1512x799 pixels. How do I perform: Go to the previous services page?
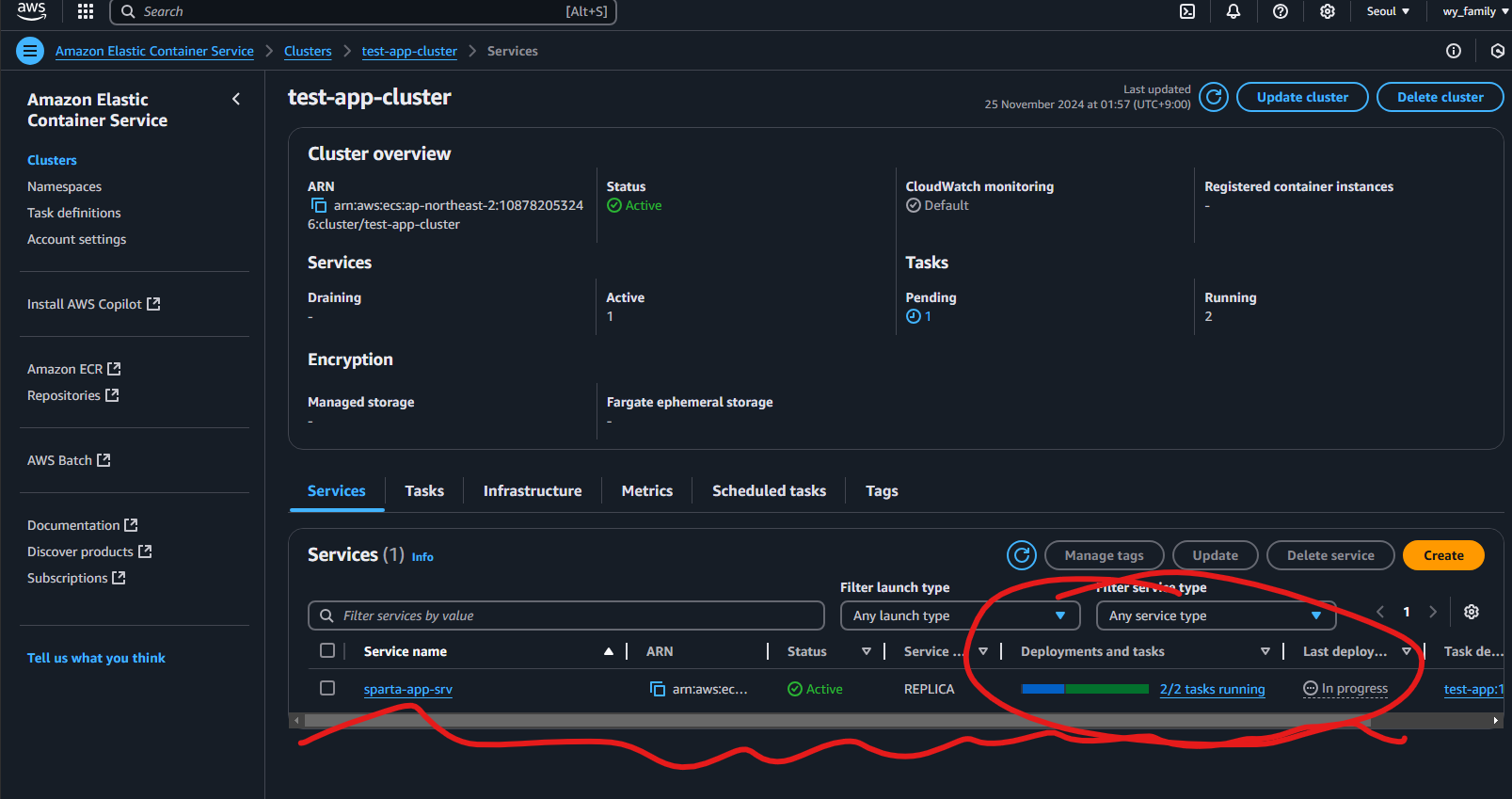click(x=1380, y=612)
